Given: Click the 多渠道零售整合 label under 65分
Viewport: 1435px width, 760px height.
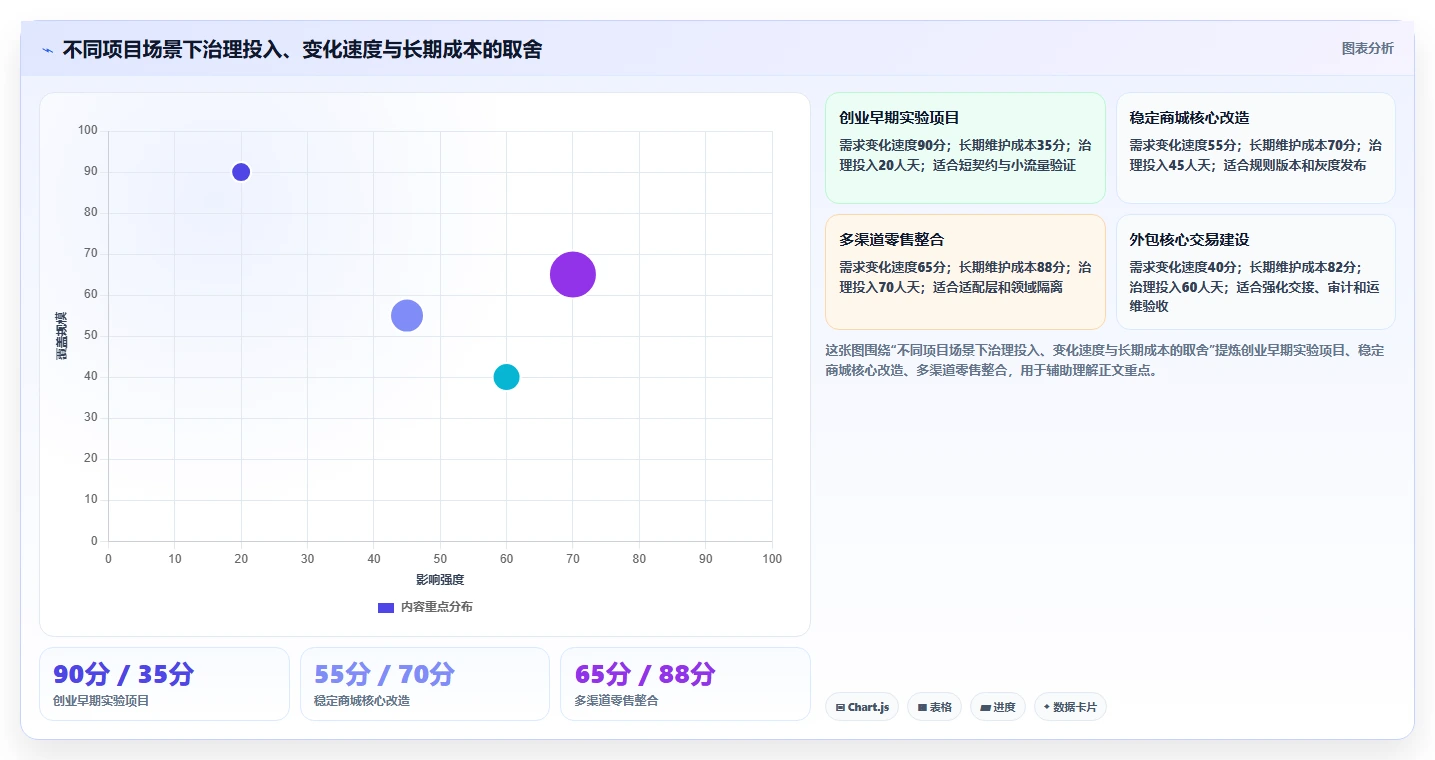Looking at the screenshot, I should pyautogui.click(x=617, y=701).
